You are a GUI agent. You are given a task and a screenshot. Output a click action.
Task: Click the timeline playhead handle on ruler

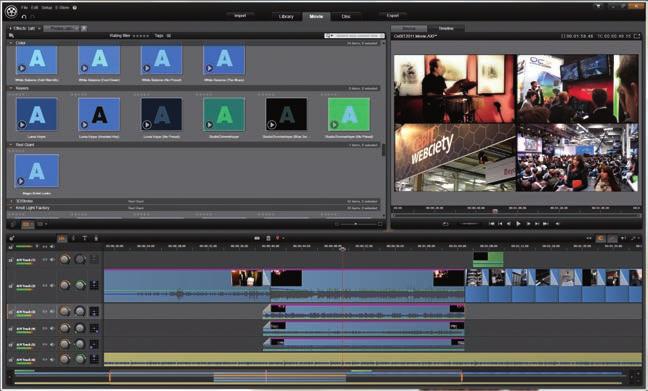pos(342,248)
